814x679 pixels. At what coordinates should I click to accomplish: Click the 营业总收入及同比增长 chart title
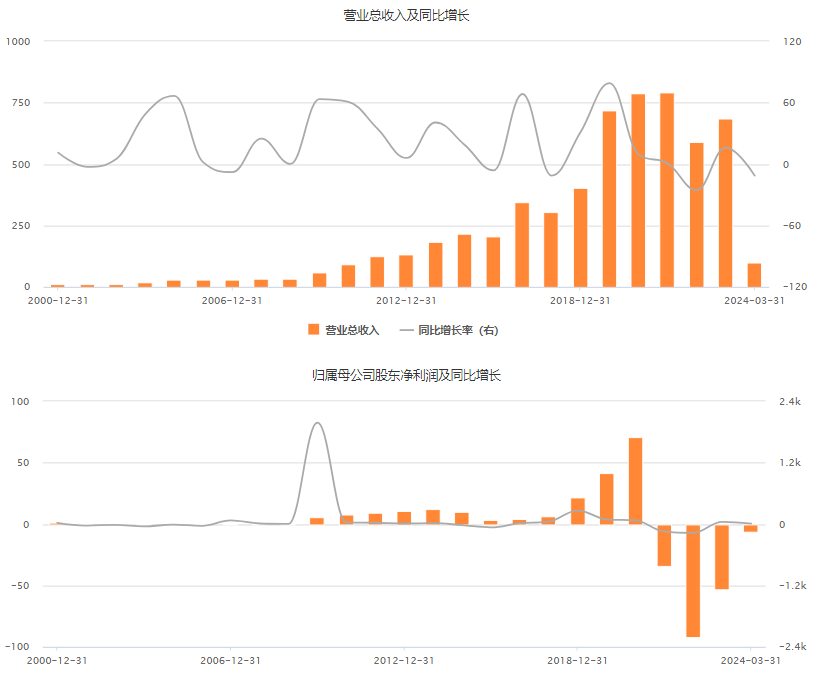406,15
